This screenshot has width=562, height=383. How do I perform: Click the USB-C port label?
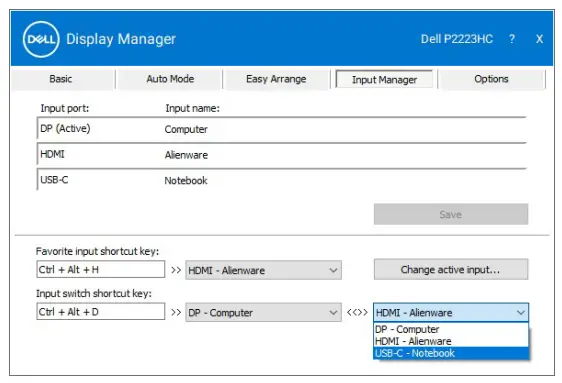(x=54, y=180)
